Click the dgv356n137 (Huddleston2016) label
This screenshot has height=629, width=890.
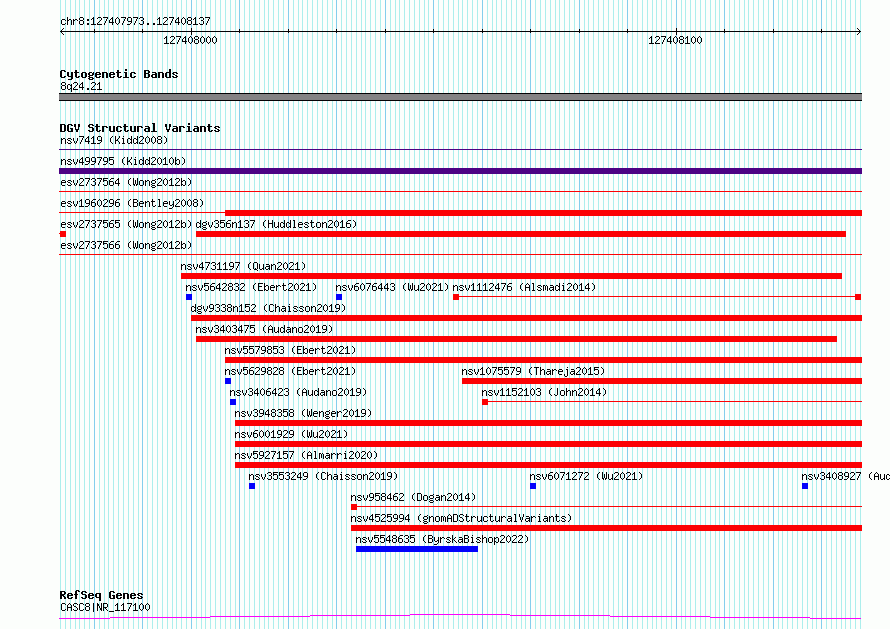tap(276, 224)
